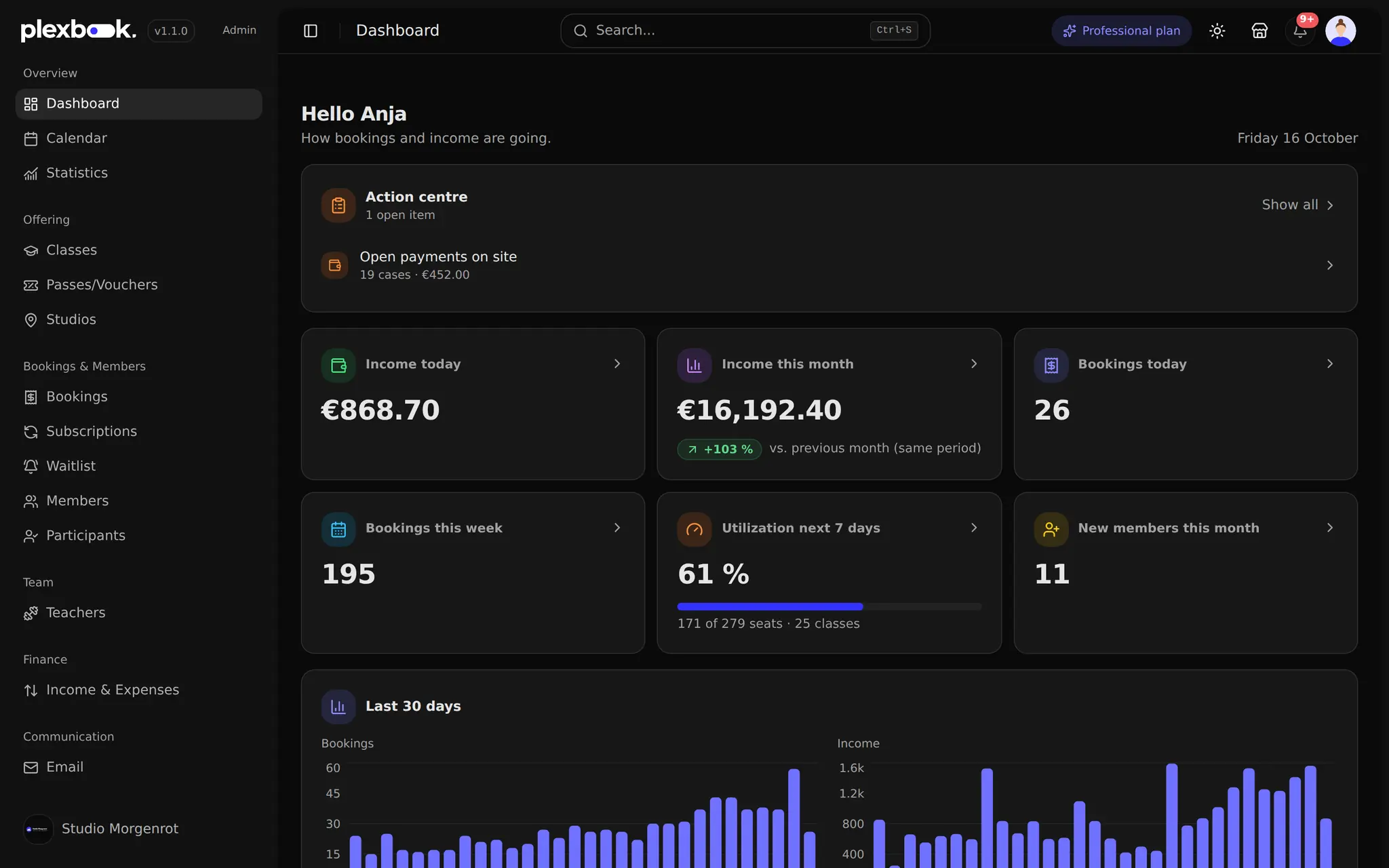Image resolution: width=1389 pixels, height=868 pixels.
Task: Open Statistics from the sidebar
Action: click(x=139, y=173)
